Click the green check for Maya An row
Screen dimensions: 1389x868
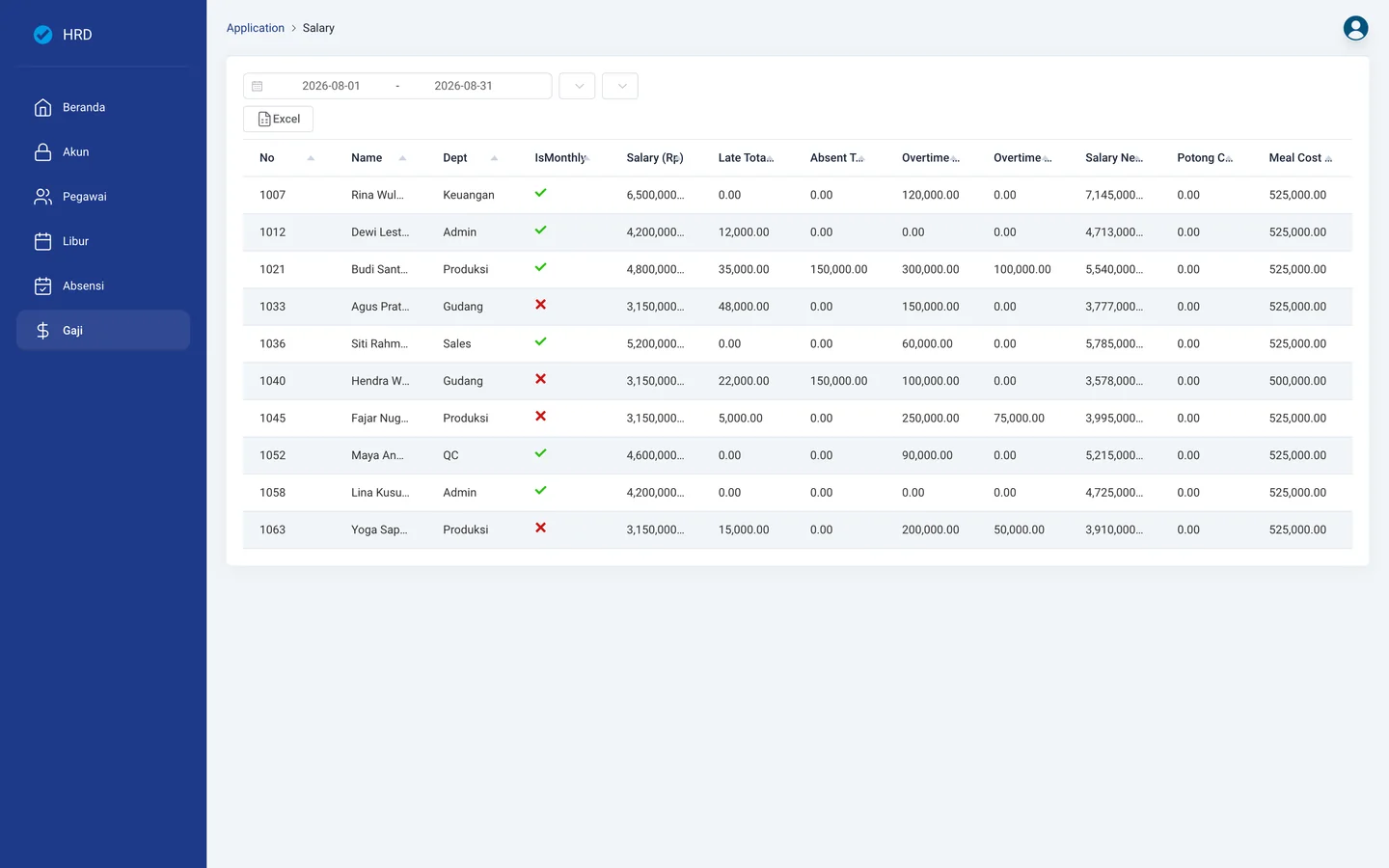click(540, 453)
